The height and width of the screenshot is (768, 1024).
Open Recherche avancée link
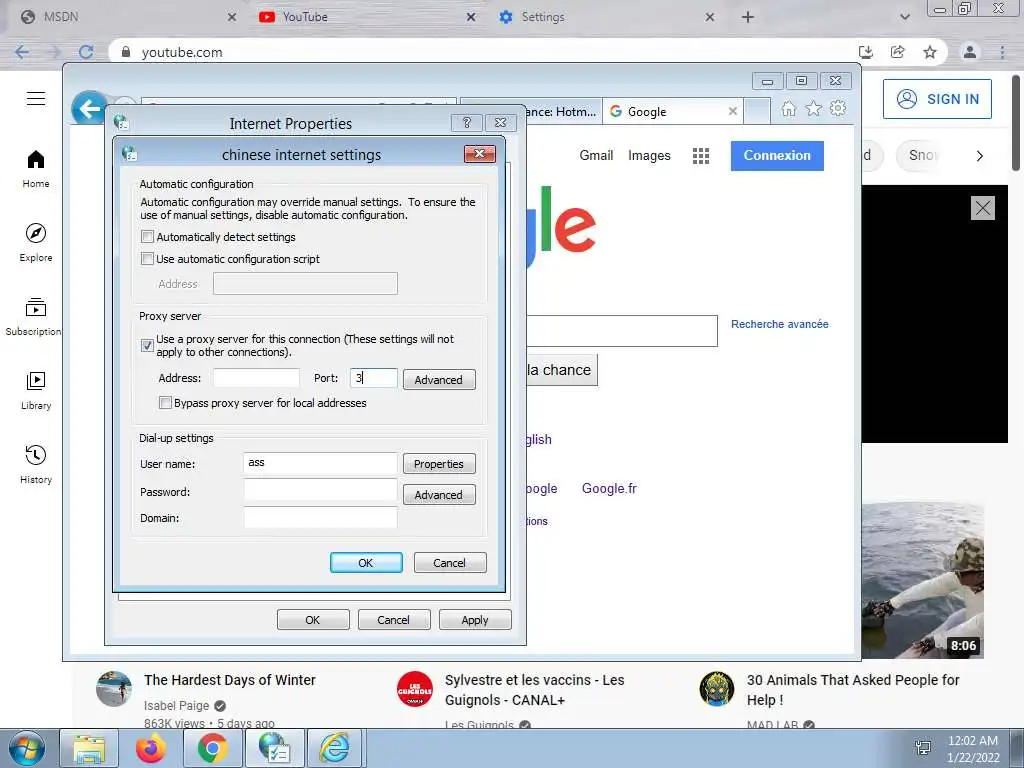pos(780,324)
